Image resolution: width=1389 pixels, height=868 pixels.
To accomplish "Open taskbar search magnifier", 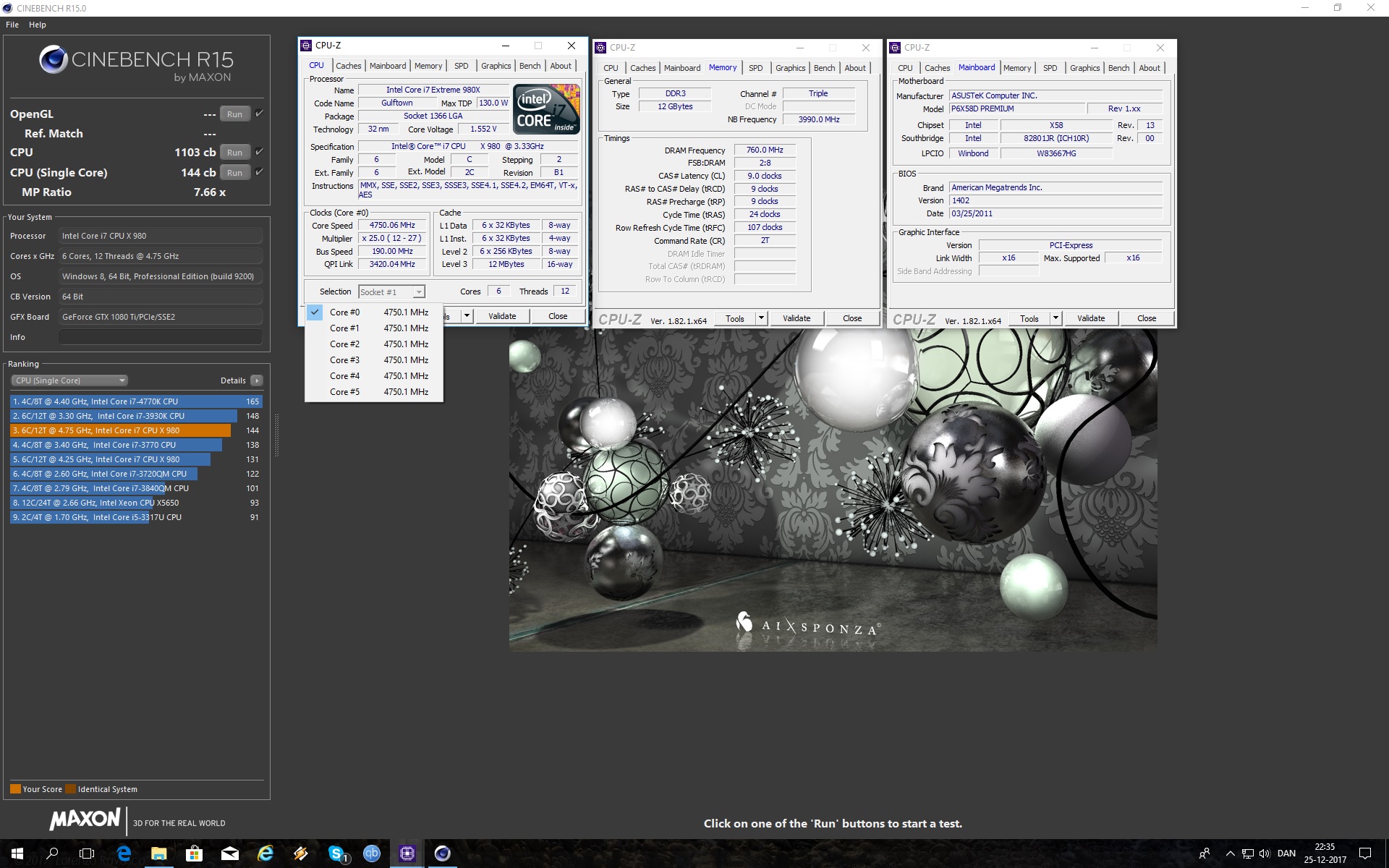I will pyautogui.click(x=52, y=854).
